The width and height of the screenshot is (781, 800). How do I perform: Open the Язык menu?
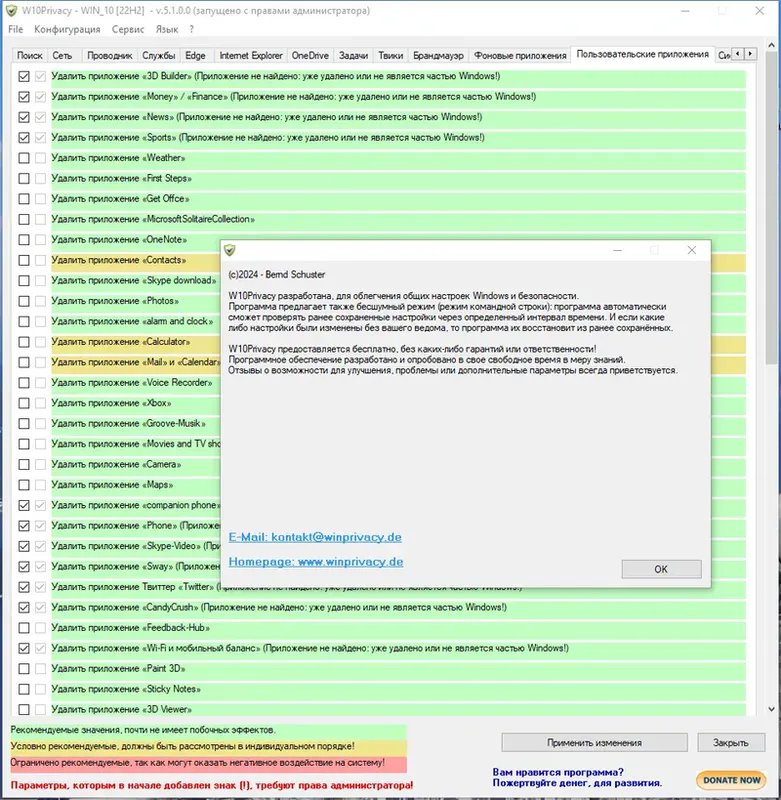coord(167,30)
